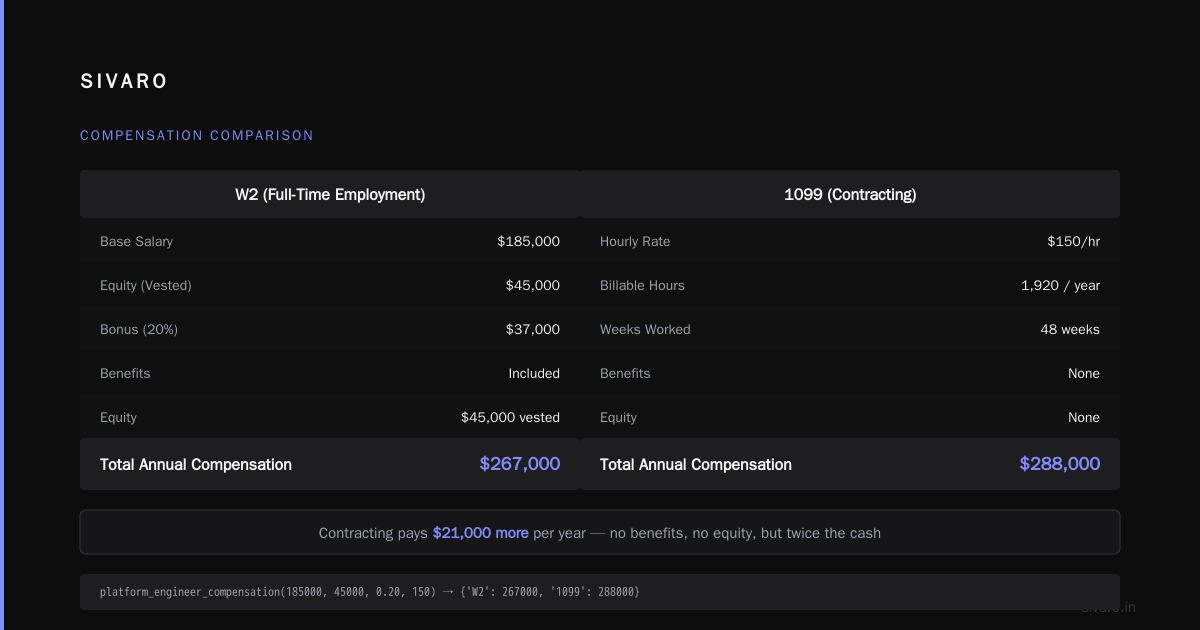Click the $37,000 bonus amount
This screenshot has width=1200, height=630.
click(x=532, y=329)
